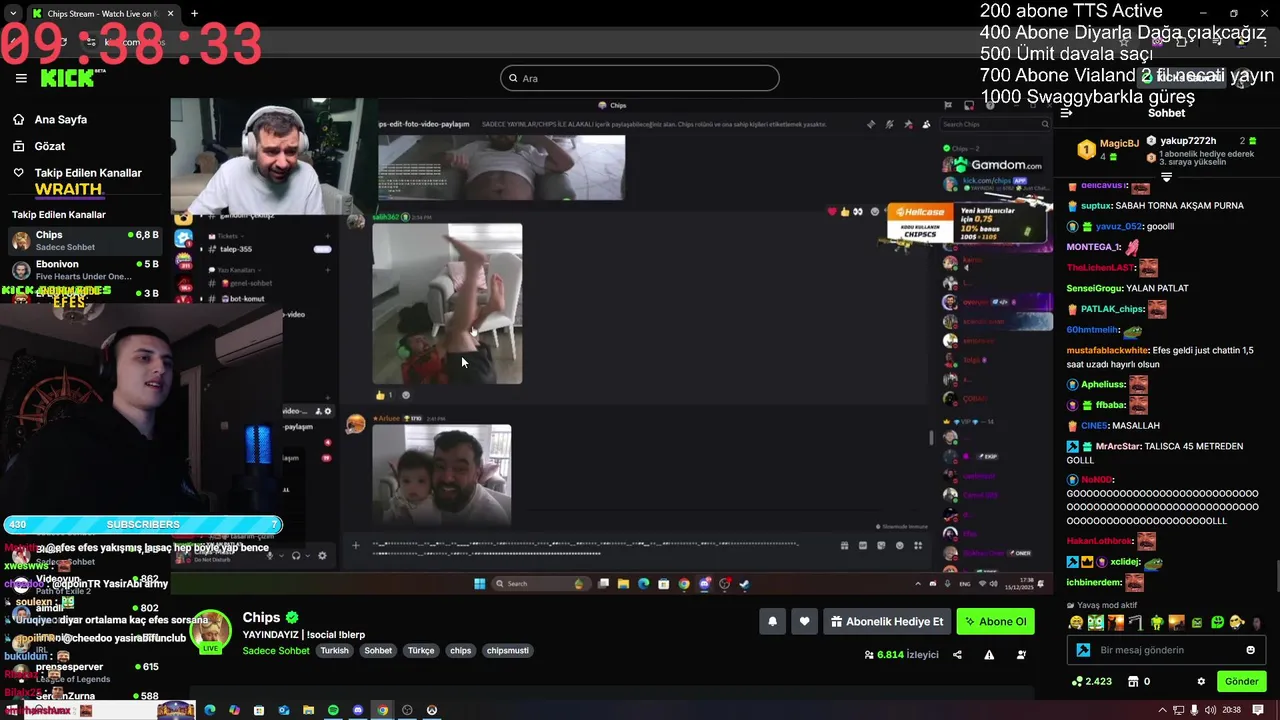Screen dimensions: 1280x720
Task: Open Takip Edilen Kanallar sidebar item
Action: (x=77, y=173)
